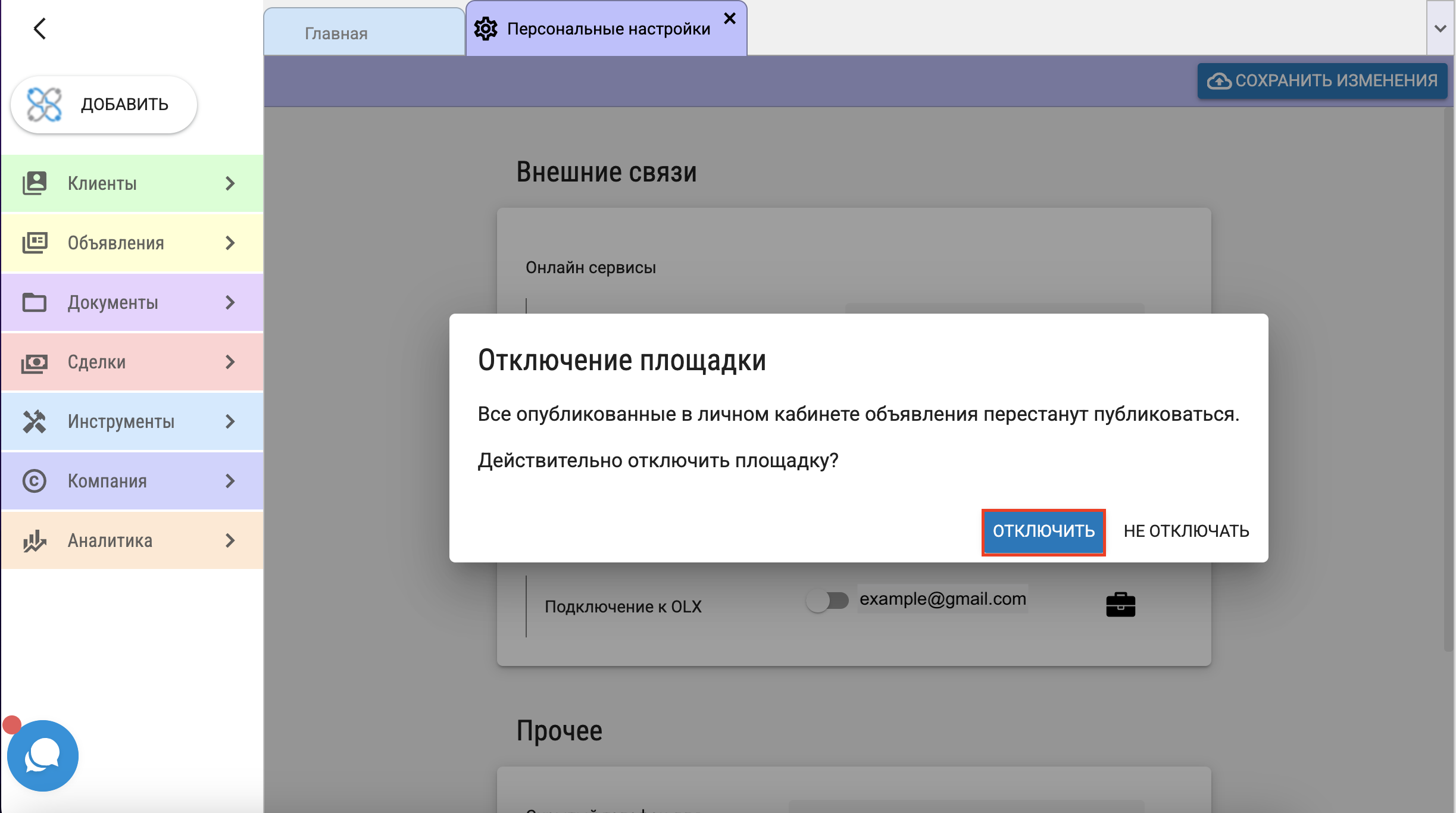Click the Клиенты contacts icon
The image size is (1456, 813).
click(x=35, y=183)
